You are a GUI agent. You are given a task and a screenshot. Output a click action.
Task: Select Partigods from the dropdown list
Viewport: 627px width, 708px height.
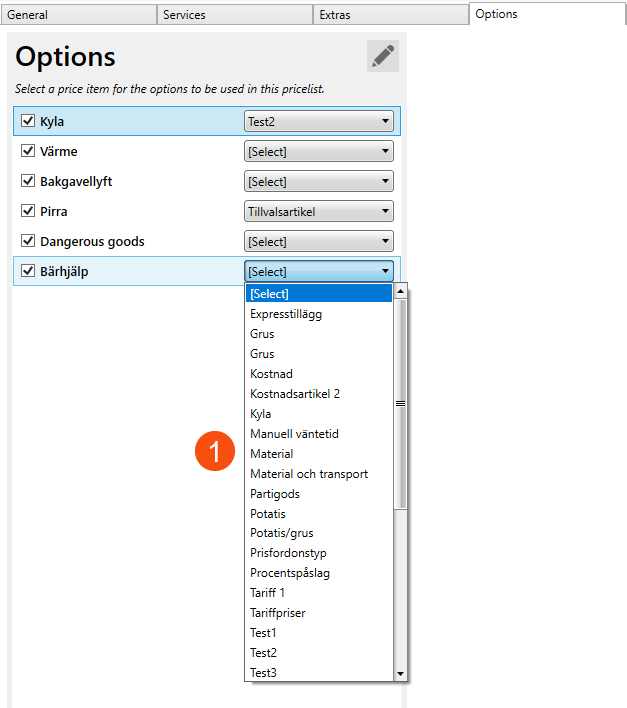(x=275, y=494)
